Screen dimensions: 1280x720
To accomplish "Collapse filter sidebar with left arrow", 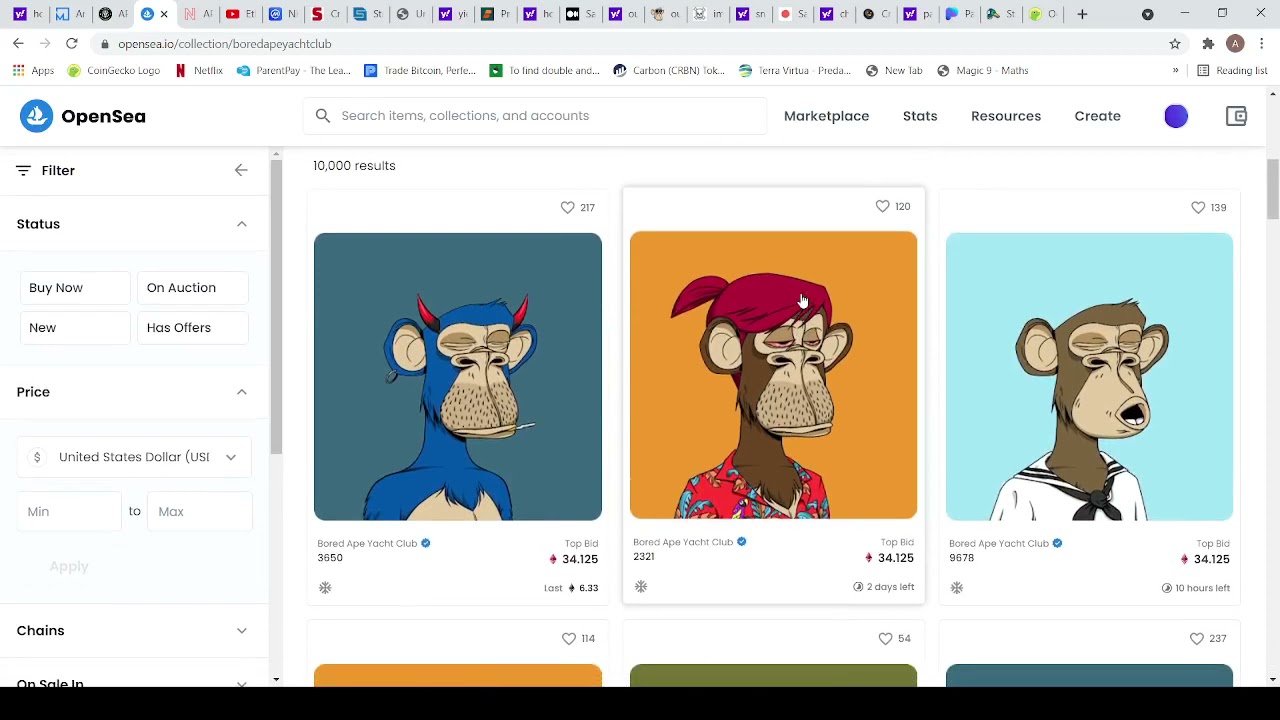I will coord(241,171).
